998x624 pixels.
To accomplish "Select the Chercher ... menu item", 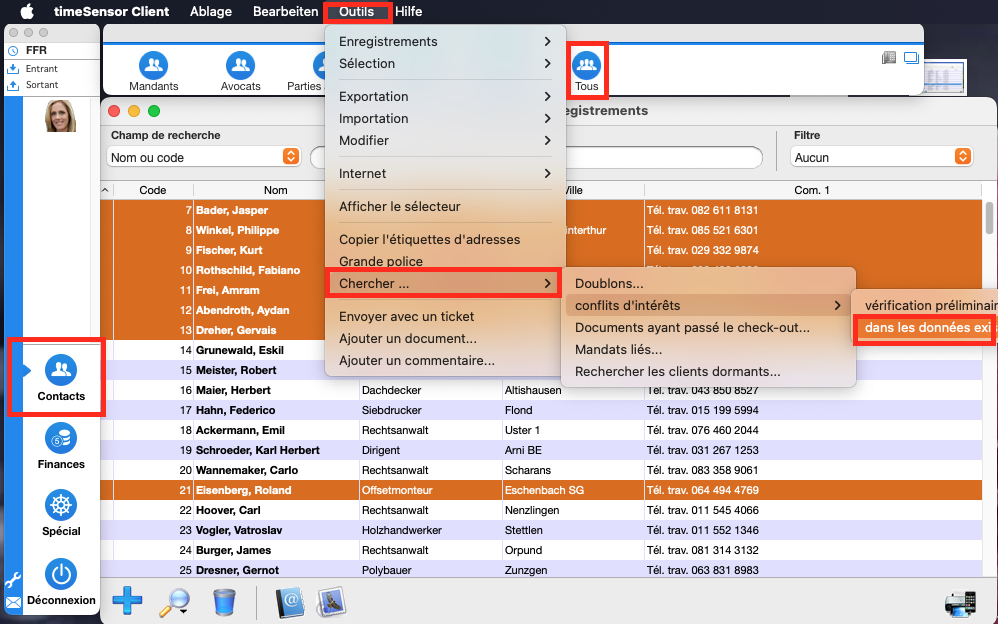I will pos(445,283).
